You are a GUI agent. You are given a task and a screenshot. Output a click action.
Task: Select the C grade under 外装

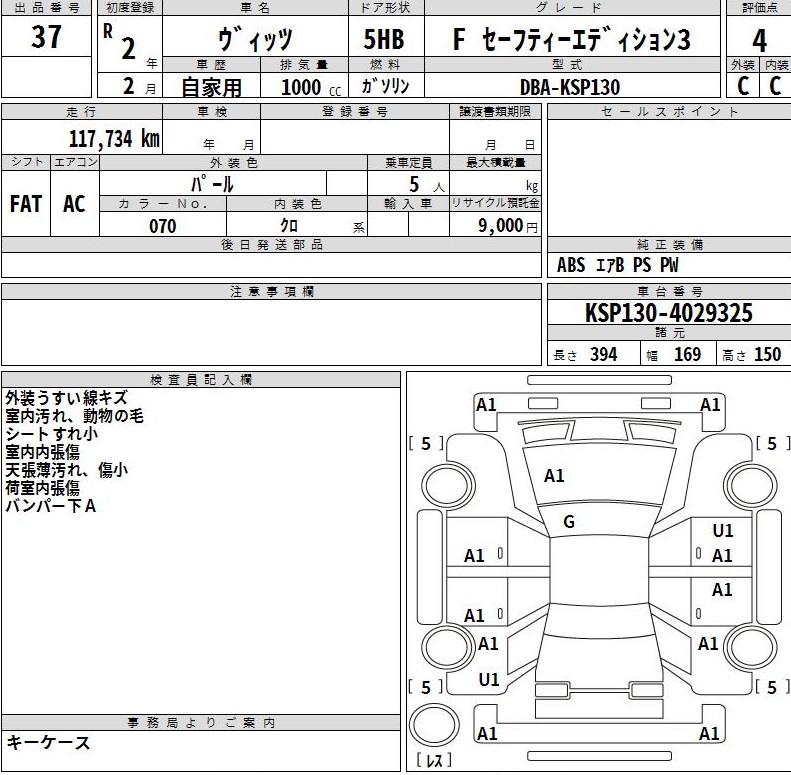(743, 85)
